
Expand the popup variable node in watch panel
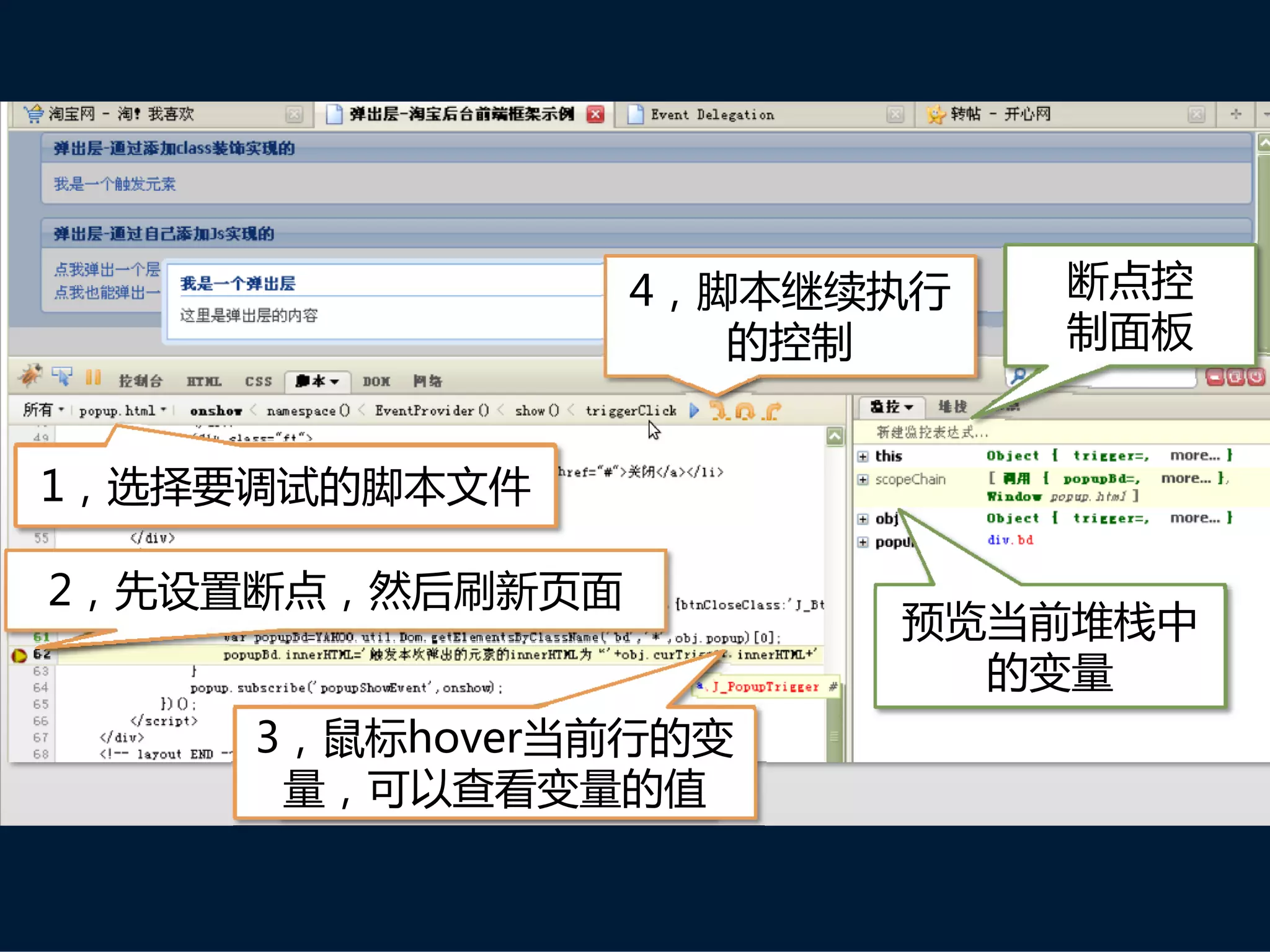click(x=863, y=542)
